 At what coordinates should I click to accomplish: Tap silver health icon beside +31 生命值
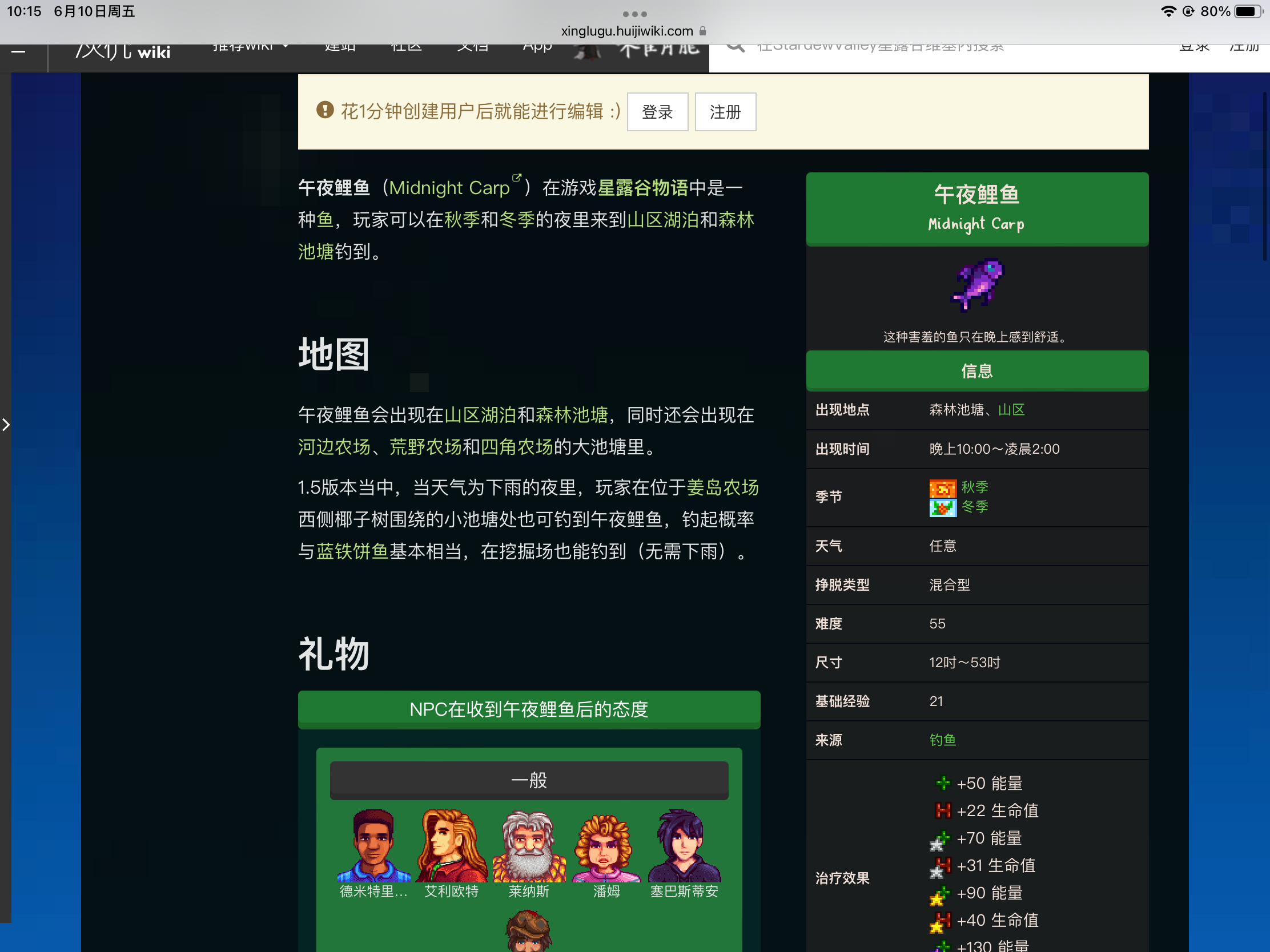click(x=941, y=867)
